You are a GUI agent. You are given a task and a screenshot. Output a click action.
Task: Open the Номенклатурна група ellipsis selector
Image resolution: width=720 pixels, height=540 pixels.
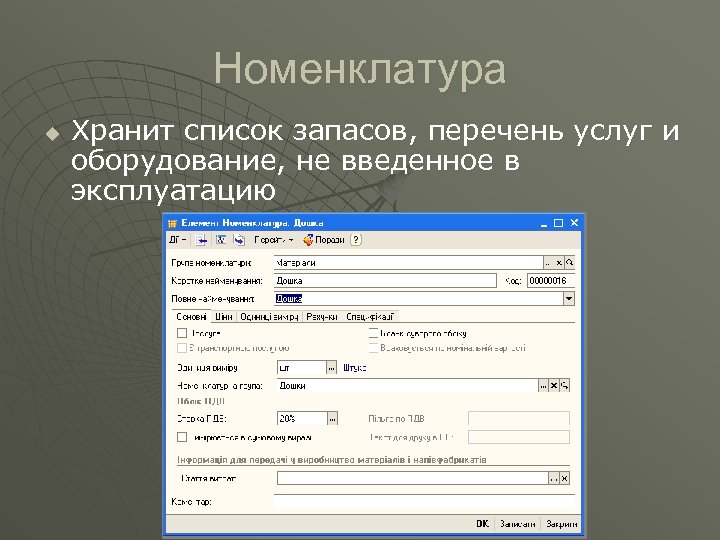coord(543,386)
